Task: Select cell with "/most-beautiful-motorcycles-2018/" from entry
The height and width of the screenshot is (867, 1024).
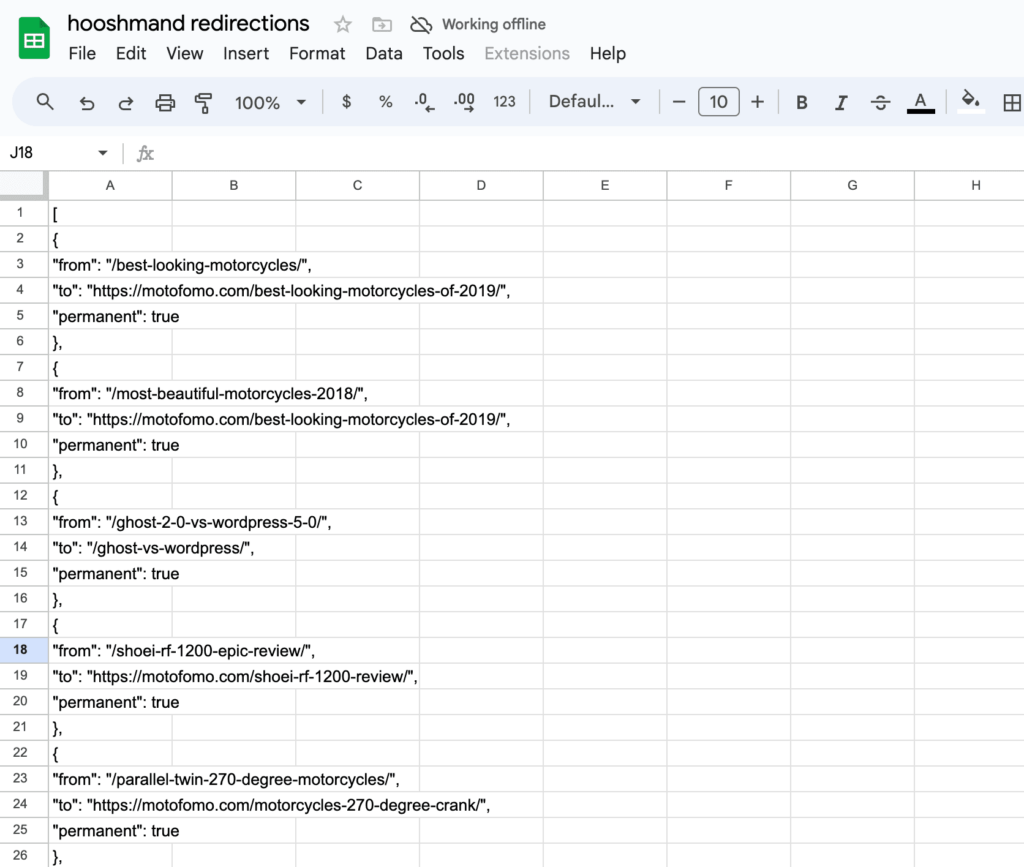Action: pyautogui.click(x=110, y=393)
